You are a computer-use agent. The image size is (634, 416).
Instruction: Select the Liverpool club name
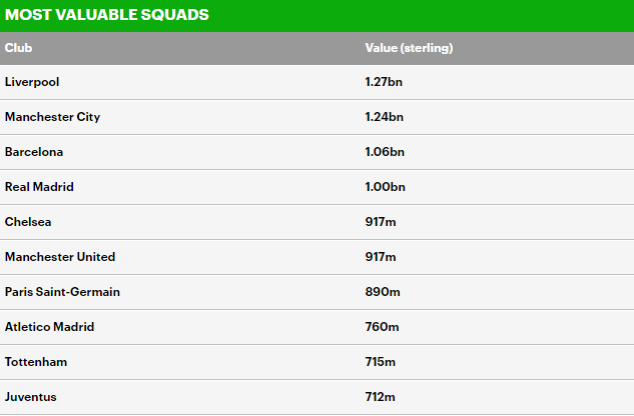coord(32,82)
